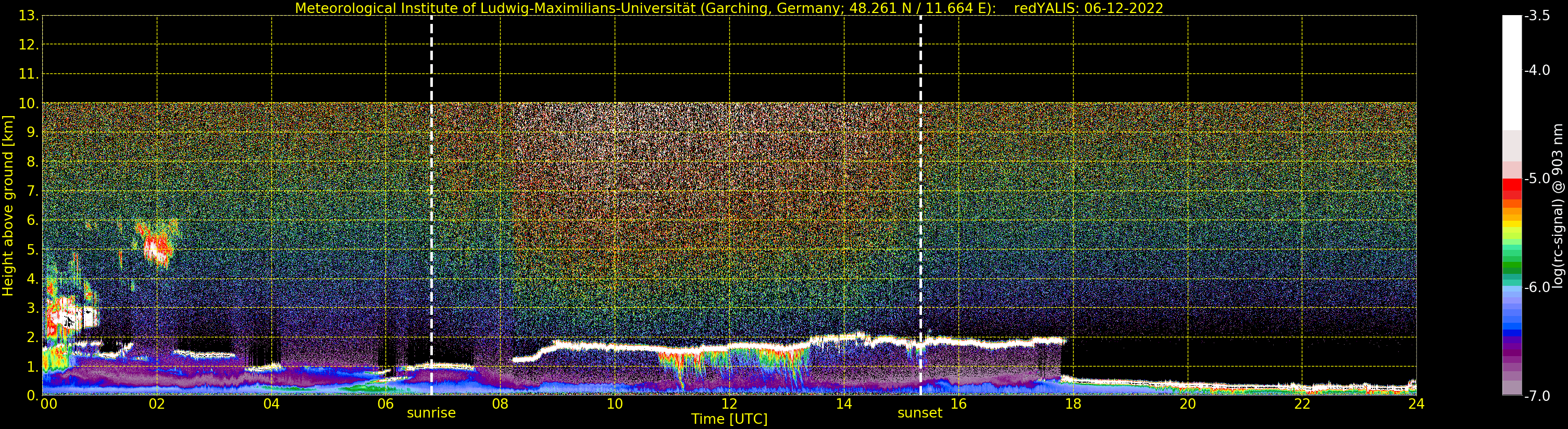Click the '18' time tick label
Image resolution: width=1568 pixels, height=429 pixels.
pos(1073,403)
